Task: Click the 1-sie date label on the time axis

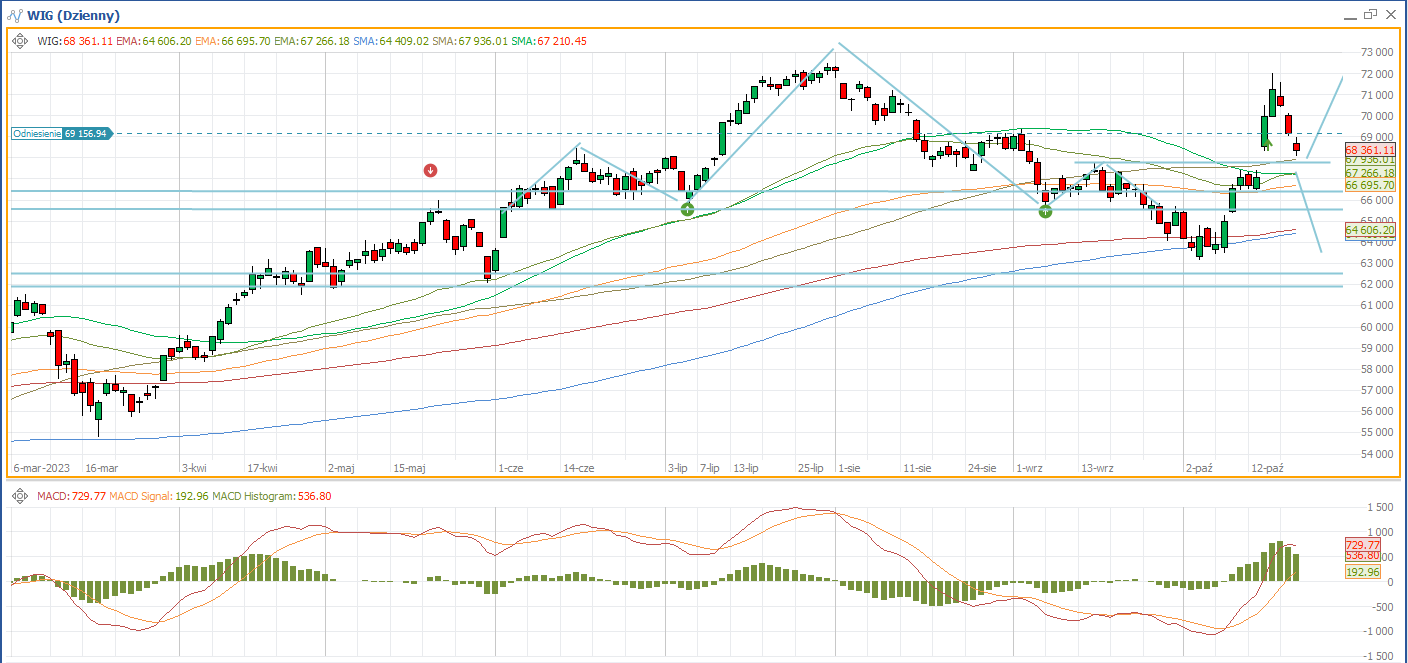Action: click(x=850, y=468)
